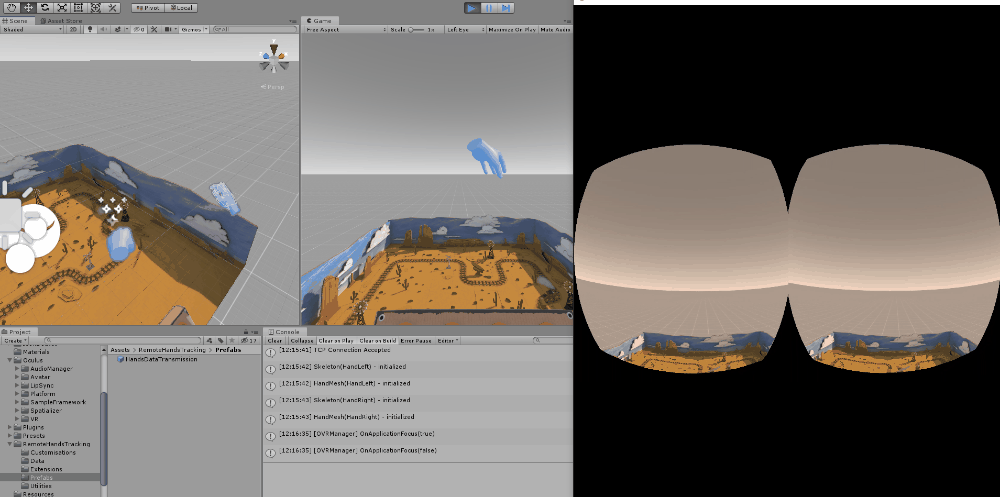Open the Left Eye dropdown
Screen dimensions: 1000x497
coord(465,29)
